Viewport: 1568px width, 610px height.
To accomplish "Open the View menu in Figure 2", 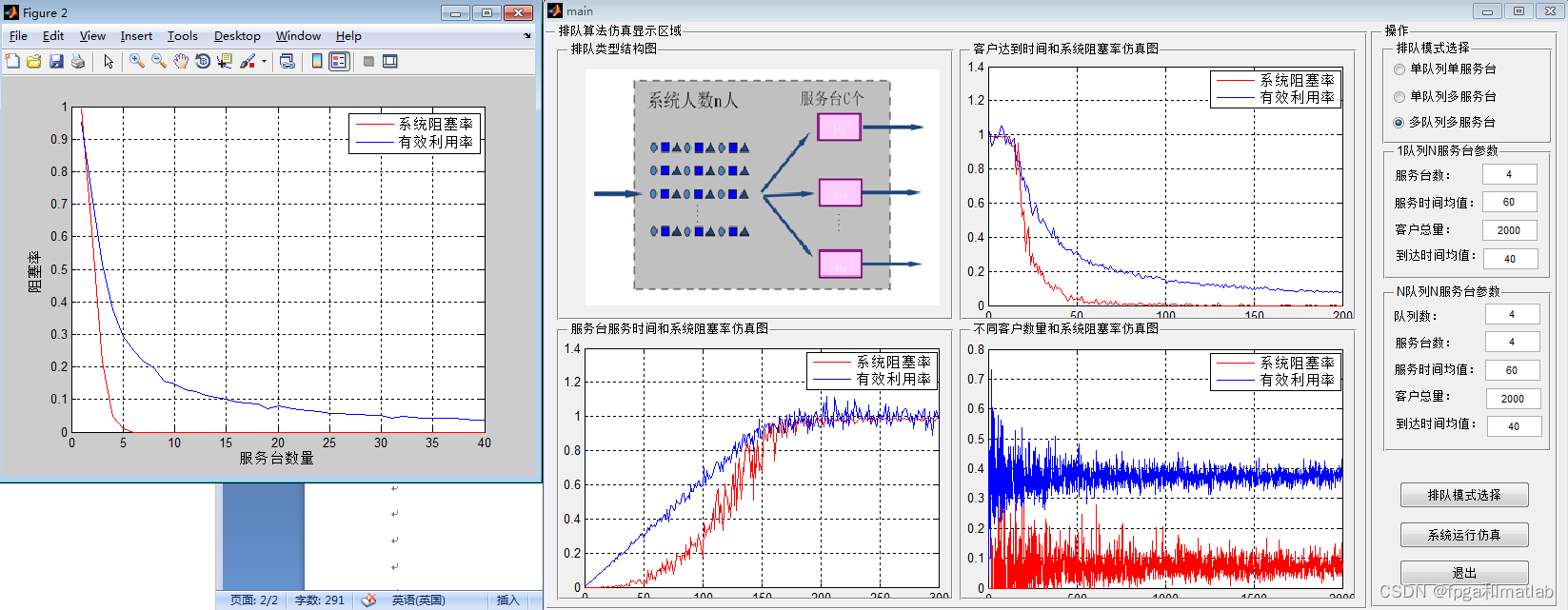I will (x=92, y=36).
